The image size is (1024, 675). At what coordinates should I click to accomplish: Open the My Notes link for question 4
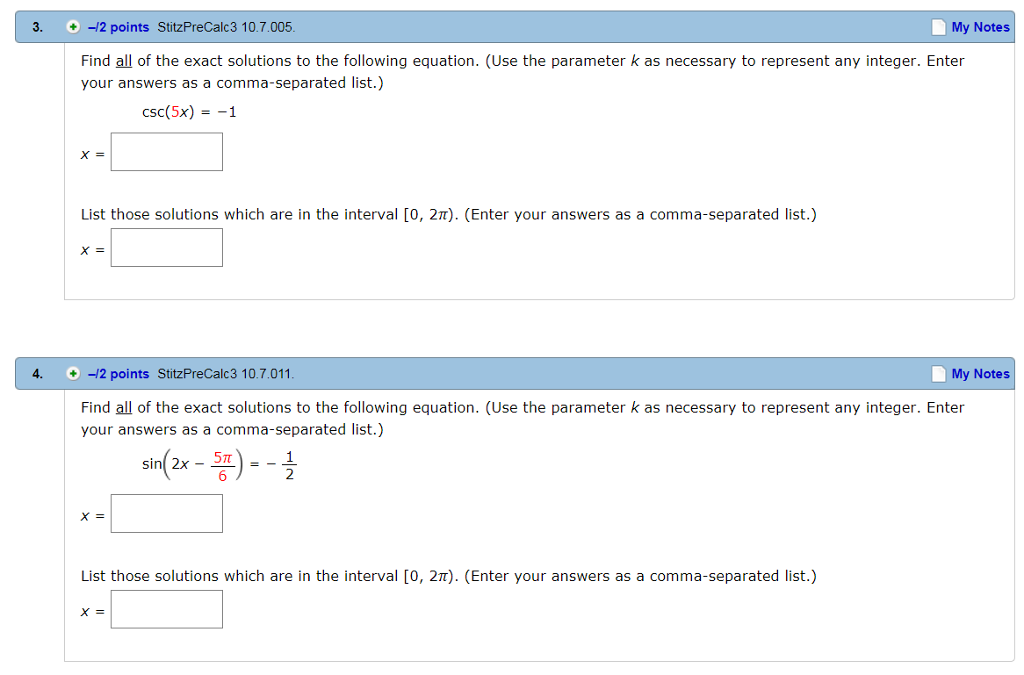coord(980,374)
